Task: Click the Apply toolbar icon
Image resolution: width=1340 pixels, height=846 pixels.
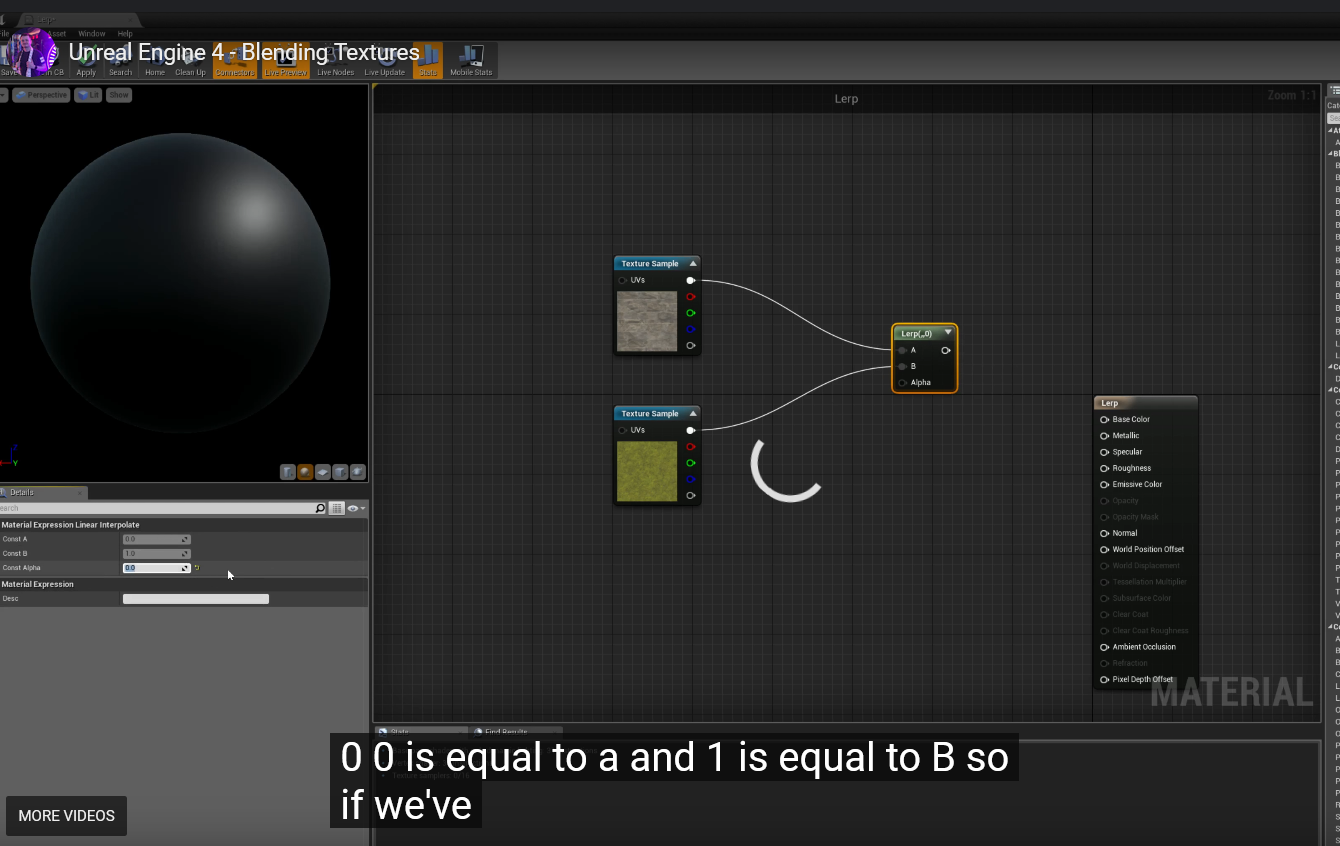Action: [x=87, y=61]
